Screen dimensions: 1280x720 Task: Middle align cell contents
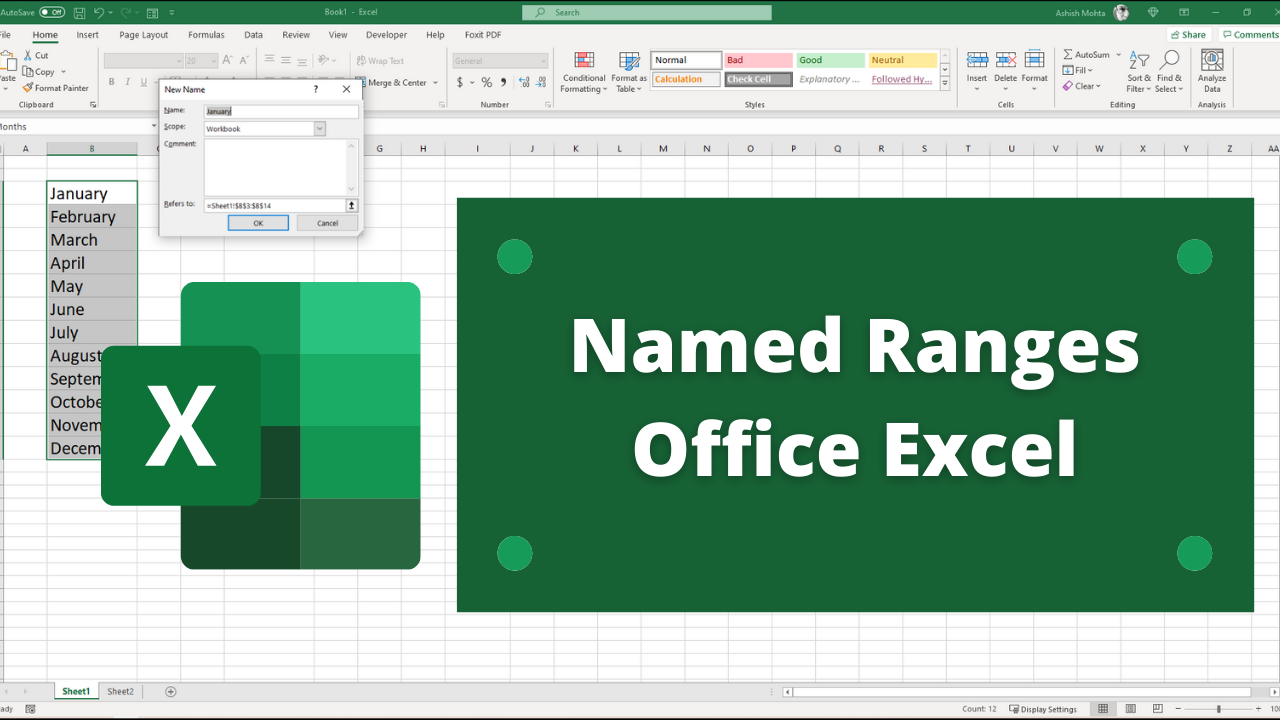[287, 60]
